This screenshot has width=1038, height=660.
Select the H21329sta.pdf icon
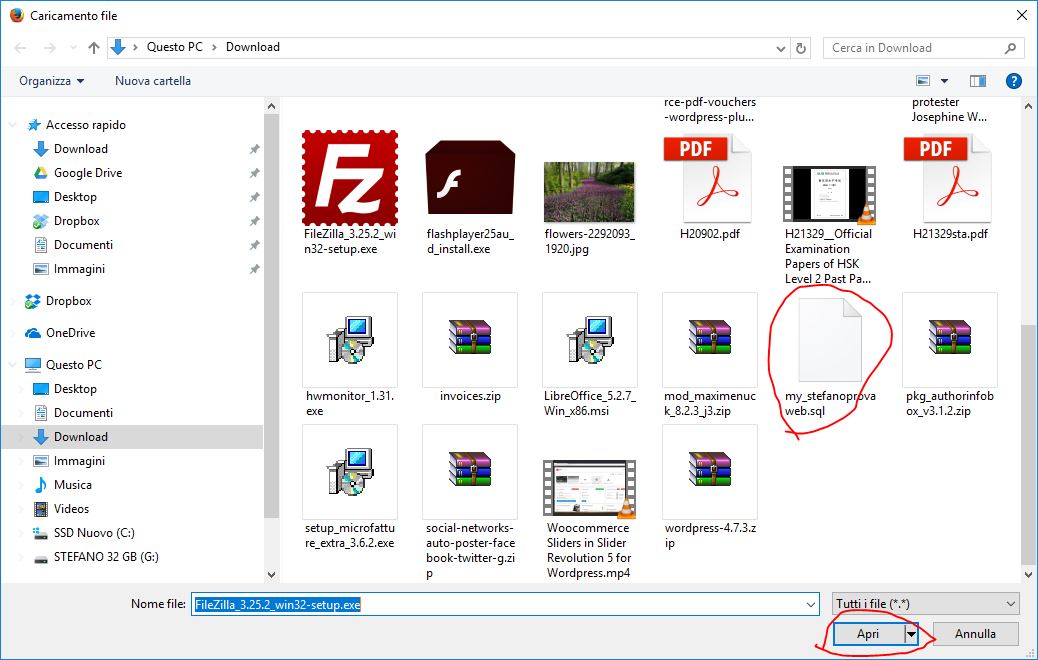(949, 179)
